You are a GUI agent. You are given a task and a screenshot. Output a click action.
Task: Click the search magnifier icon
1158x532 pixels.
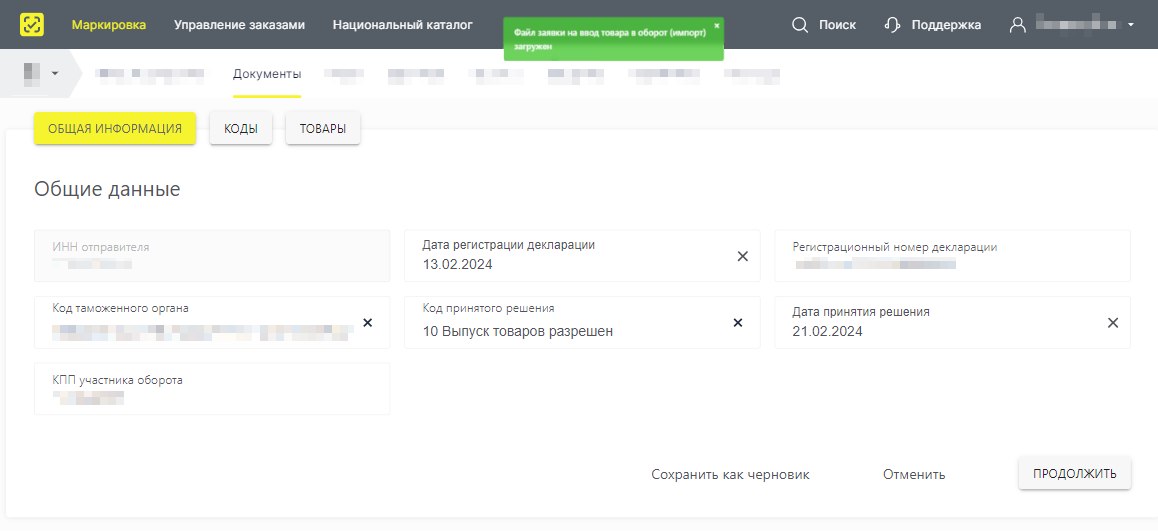800,25
